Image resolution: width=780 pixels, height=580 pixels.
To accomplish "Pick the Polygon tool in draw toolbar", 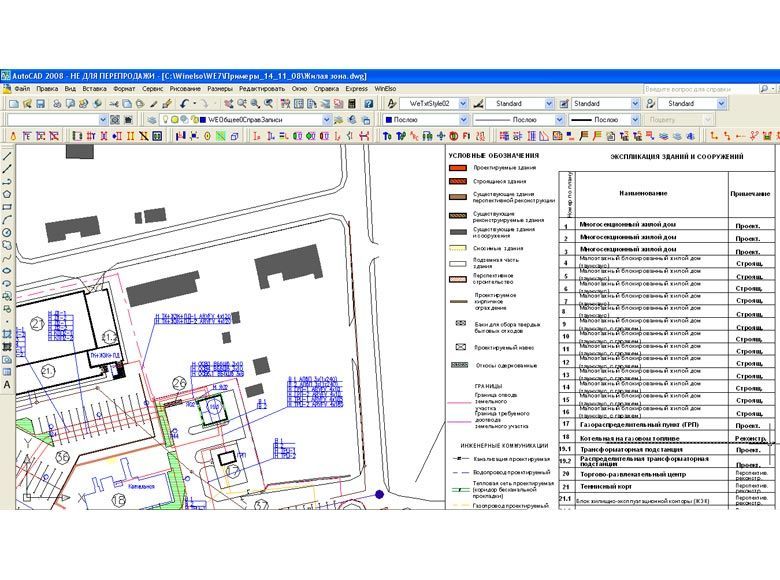I will [7, 194].
